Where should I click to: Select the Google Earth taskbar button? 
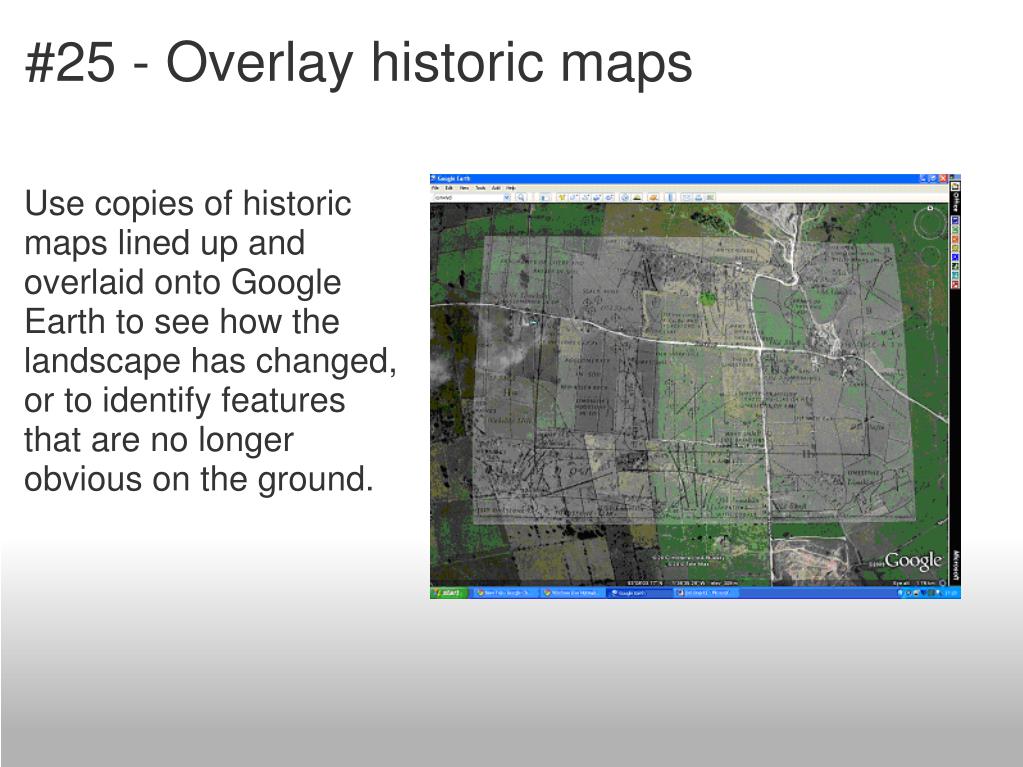point(639,593)
